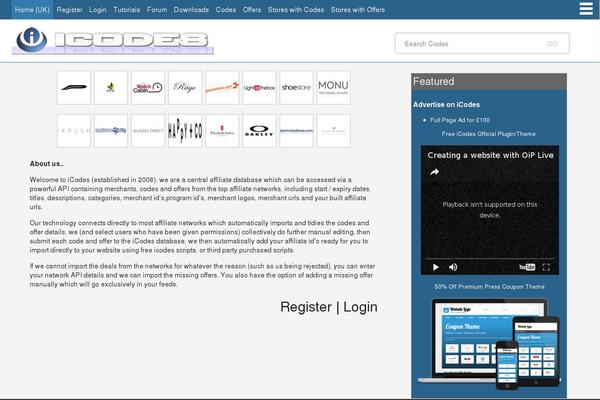Open the Offers menu item
The image size is (600, 400).
[x=252, y=10]
